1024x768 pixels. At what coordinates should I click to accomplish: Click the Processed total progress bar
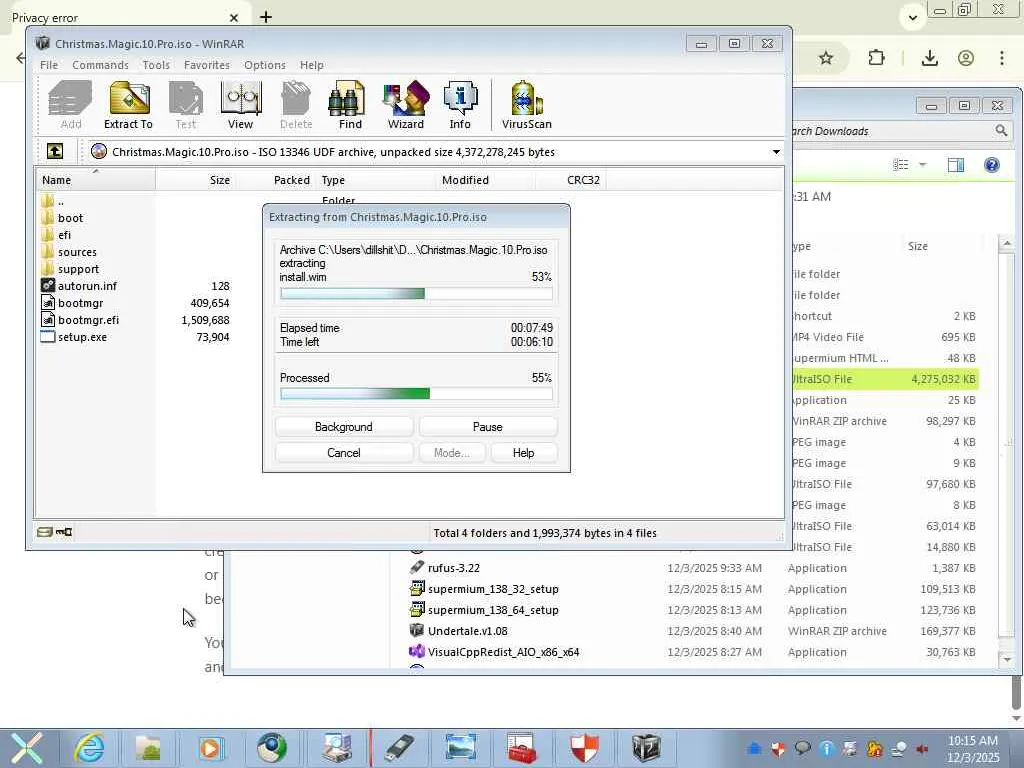[416, 393]
